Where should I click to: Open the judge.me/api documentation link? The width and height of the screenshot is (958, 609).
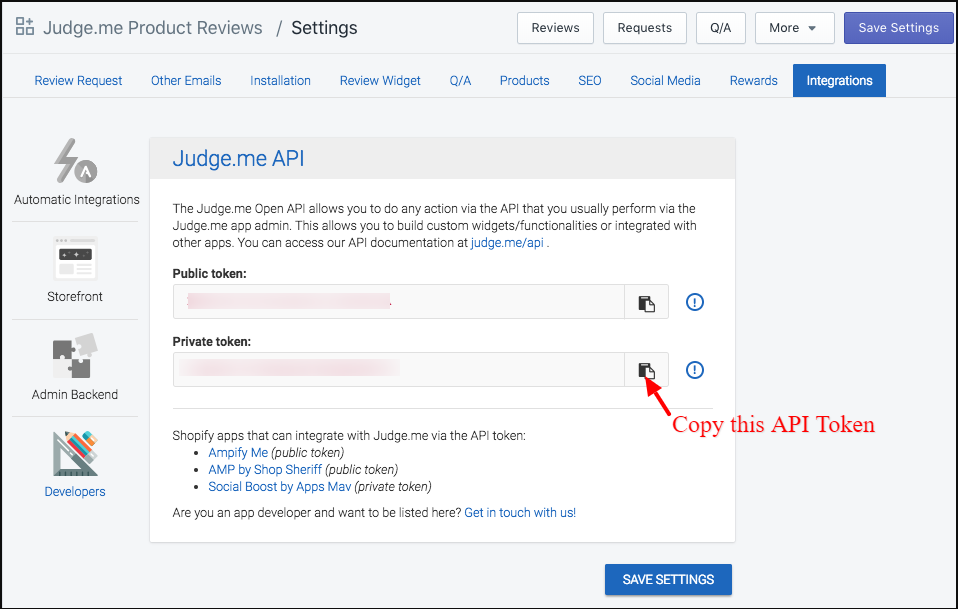[x=506, y=243]
